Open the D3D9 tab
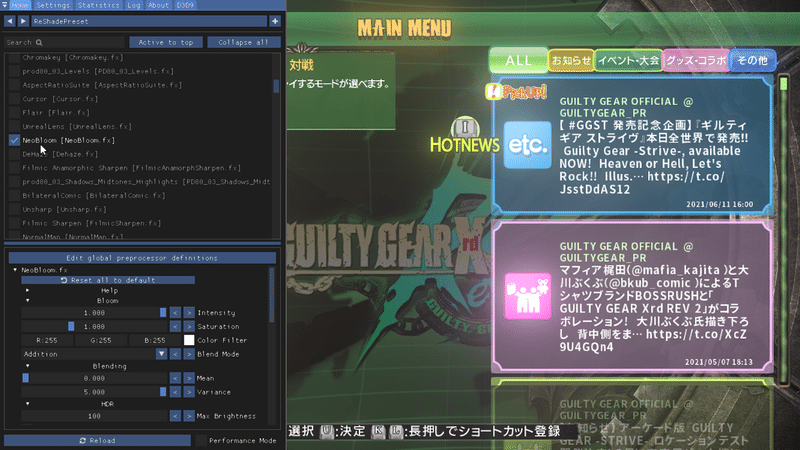Screen dimensions: 800x450 pyautogui.click(x=185, y=5)
